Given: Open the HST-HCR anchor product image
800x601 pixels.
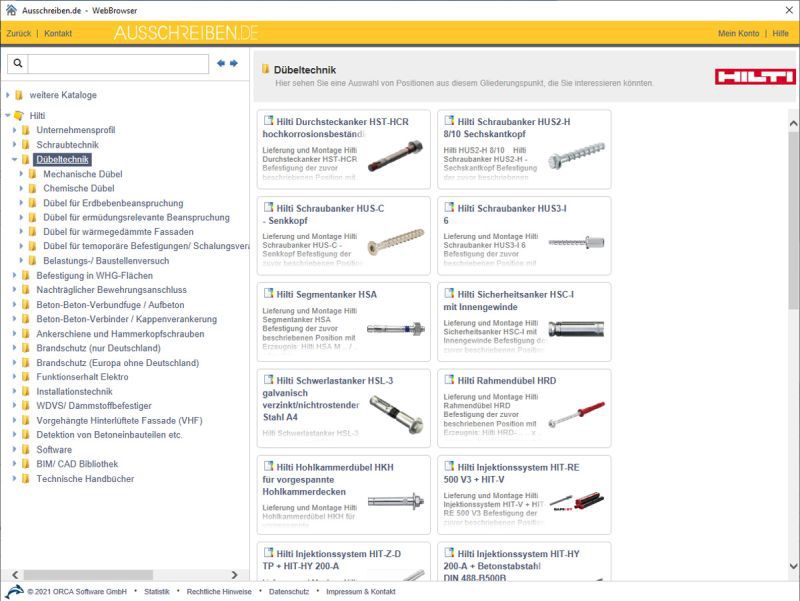Looking at the screenshot, I should tap(395, 156).
